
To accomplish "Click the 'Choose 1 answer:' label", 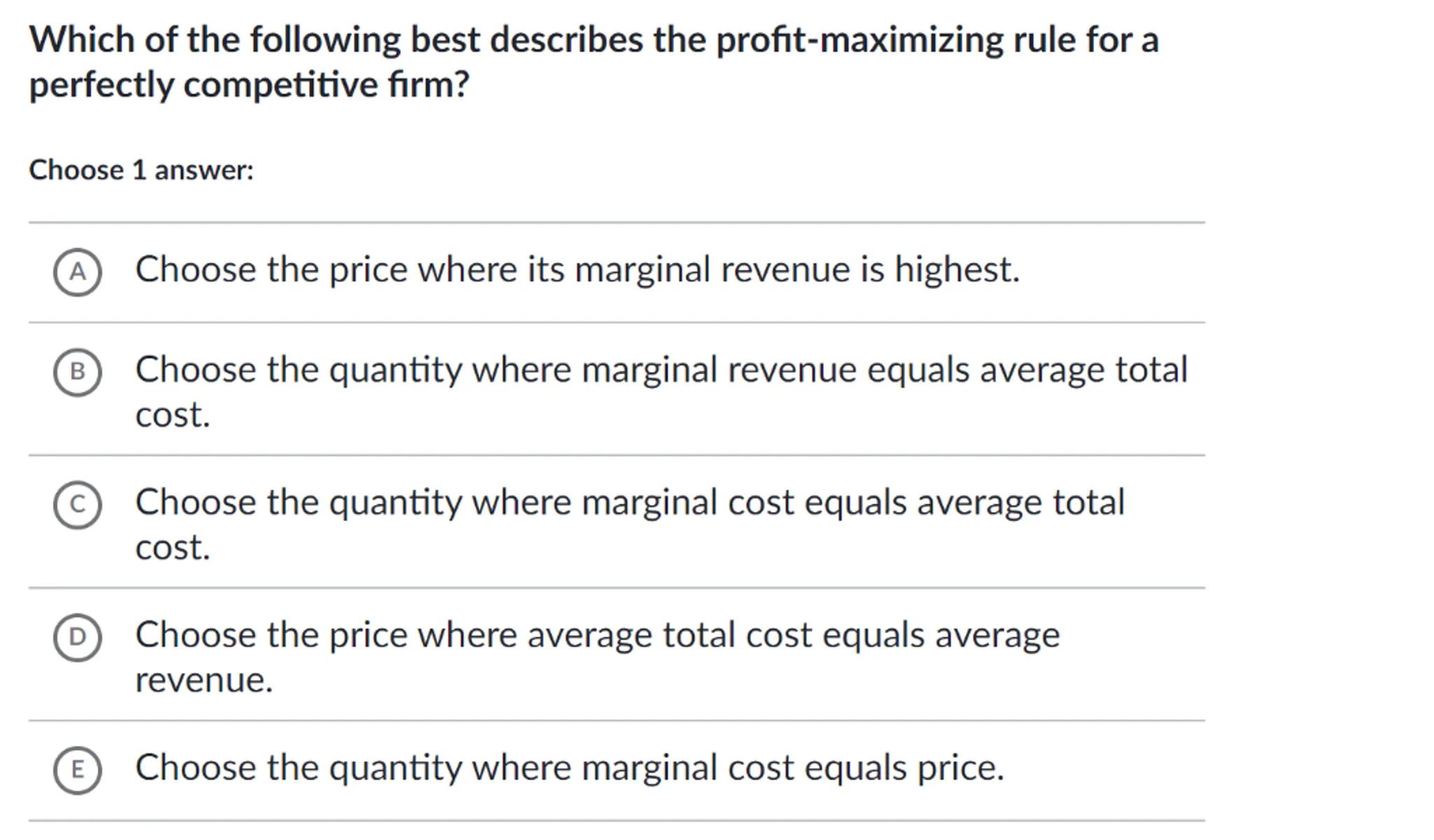I will coord(141,171).
